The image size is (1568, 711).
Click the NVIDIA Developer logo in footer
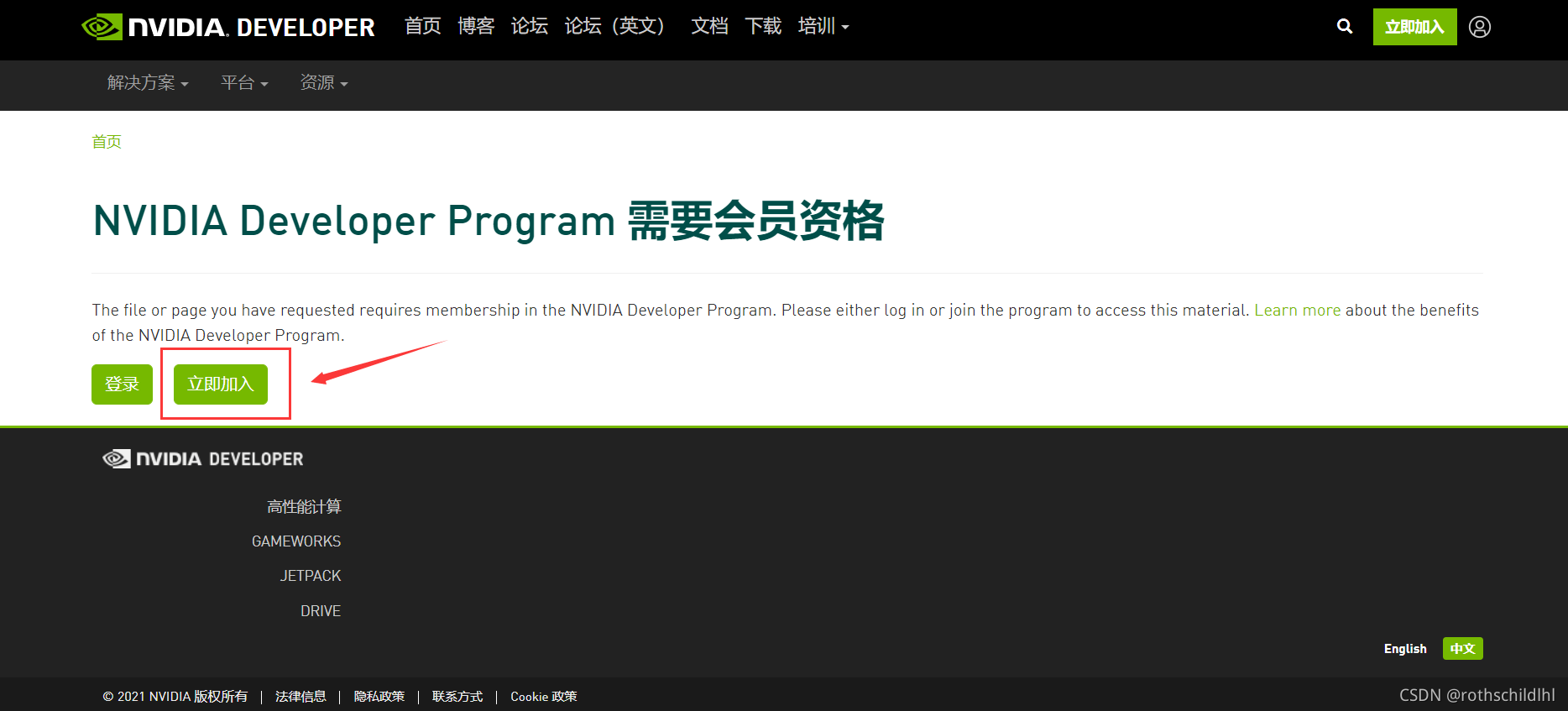[x=202, y=459]
